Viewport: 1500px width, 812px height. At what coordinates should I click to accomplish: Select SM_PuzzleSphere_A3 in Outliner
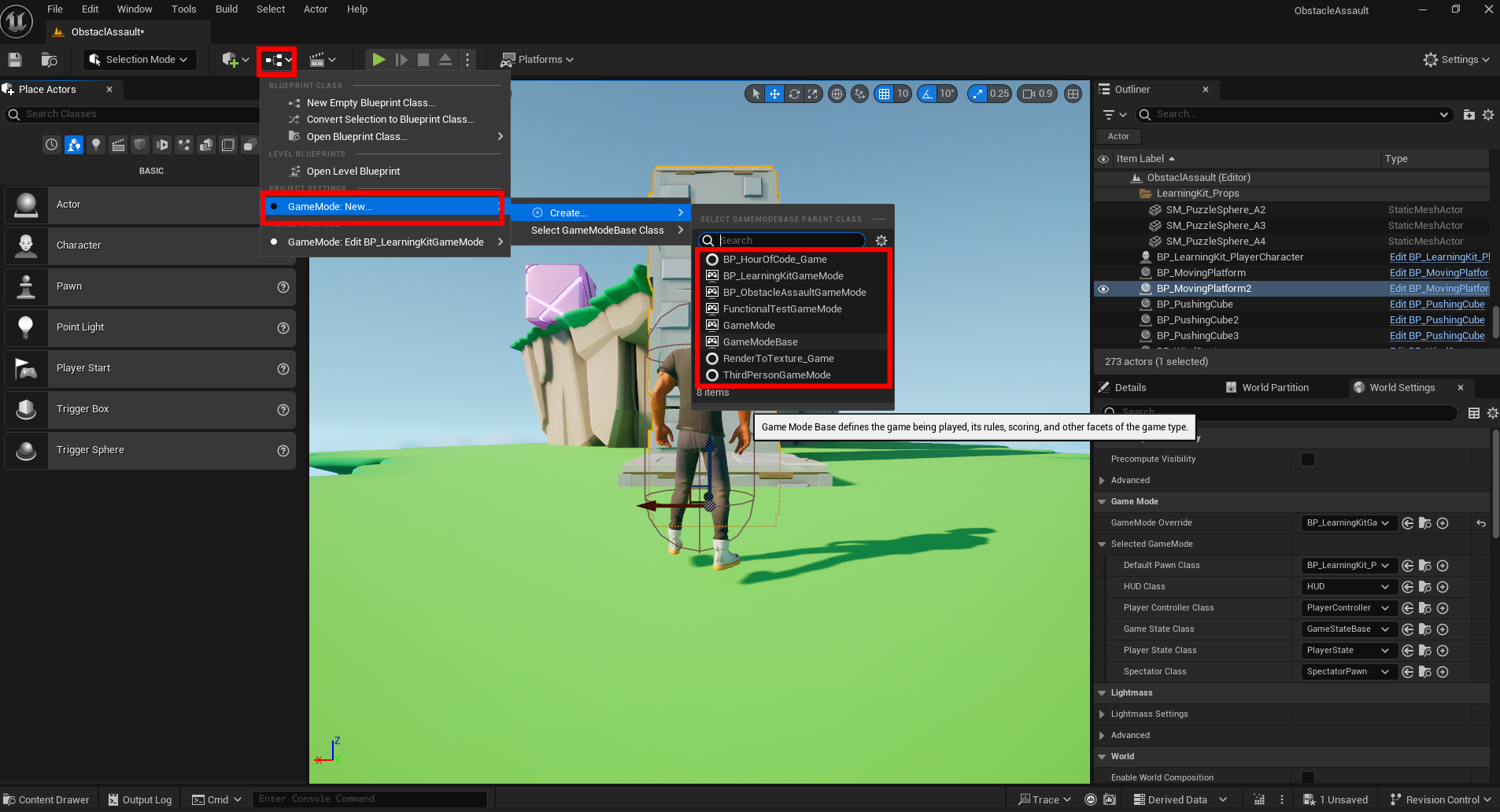pos(1216,226)
